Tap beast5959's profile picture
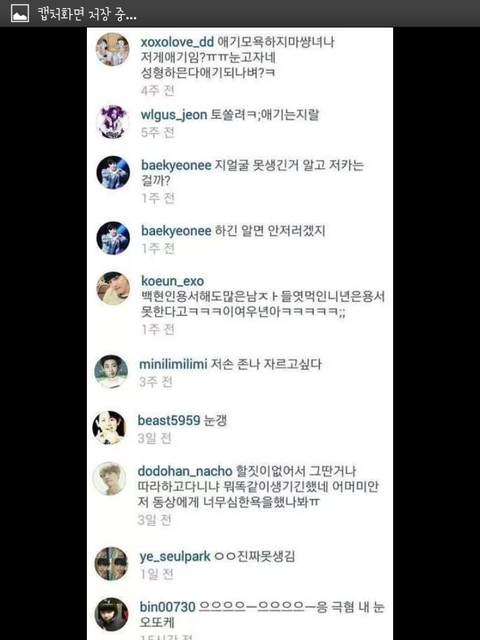The height and width of the screenshot is (640, 480). (109, 427)
